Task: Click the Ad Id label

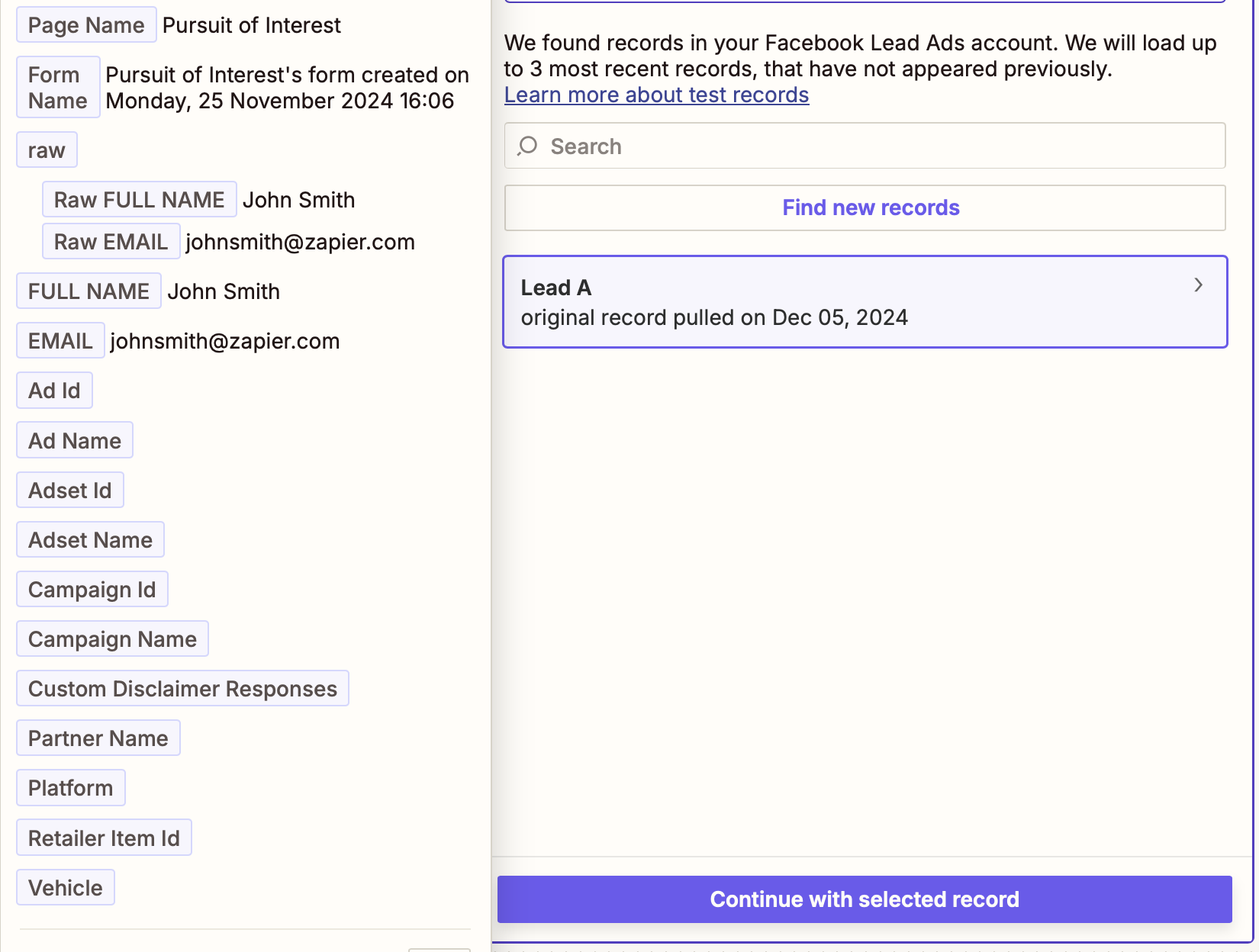Action: tap(54, 391)
